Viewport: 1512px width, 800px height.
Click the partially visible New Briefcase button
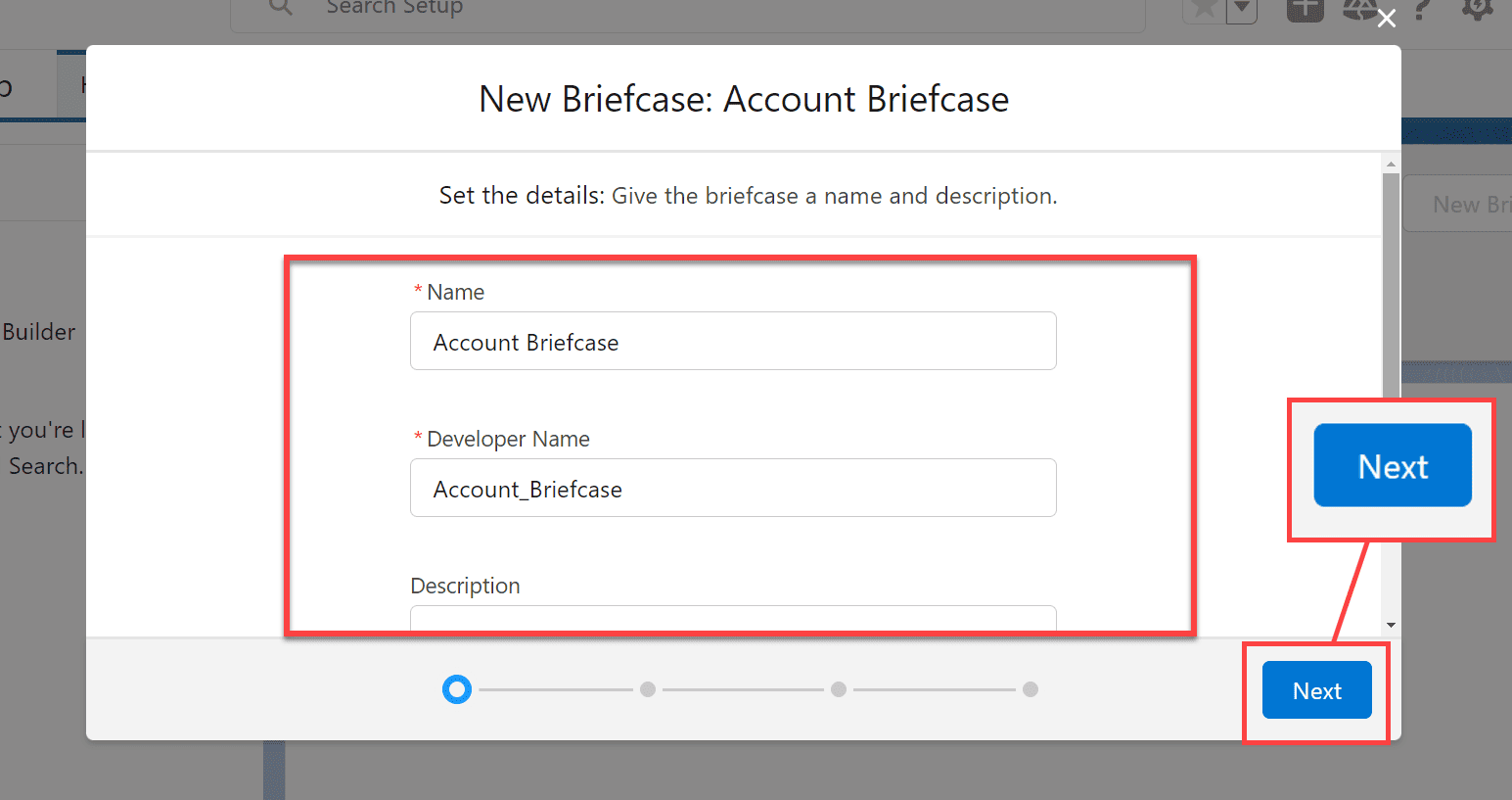click(x=1468, y=204)
